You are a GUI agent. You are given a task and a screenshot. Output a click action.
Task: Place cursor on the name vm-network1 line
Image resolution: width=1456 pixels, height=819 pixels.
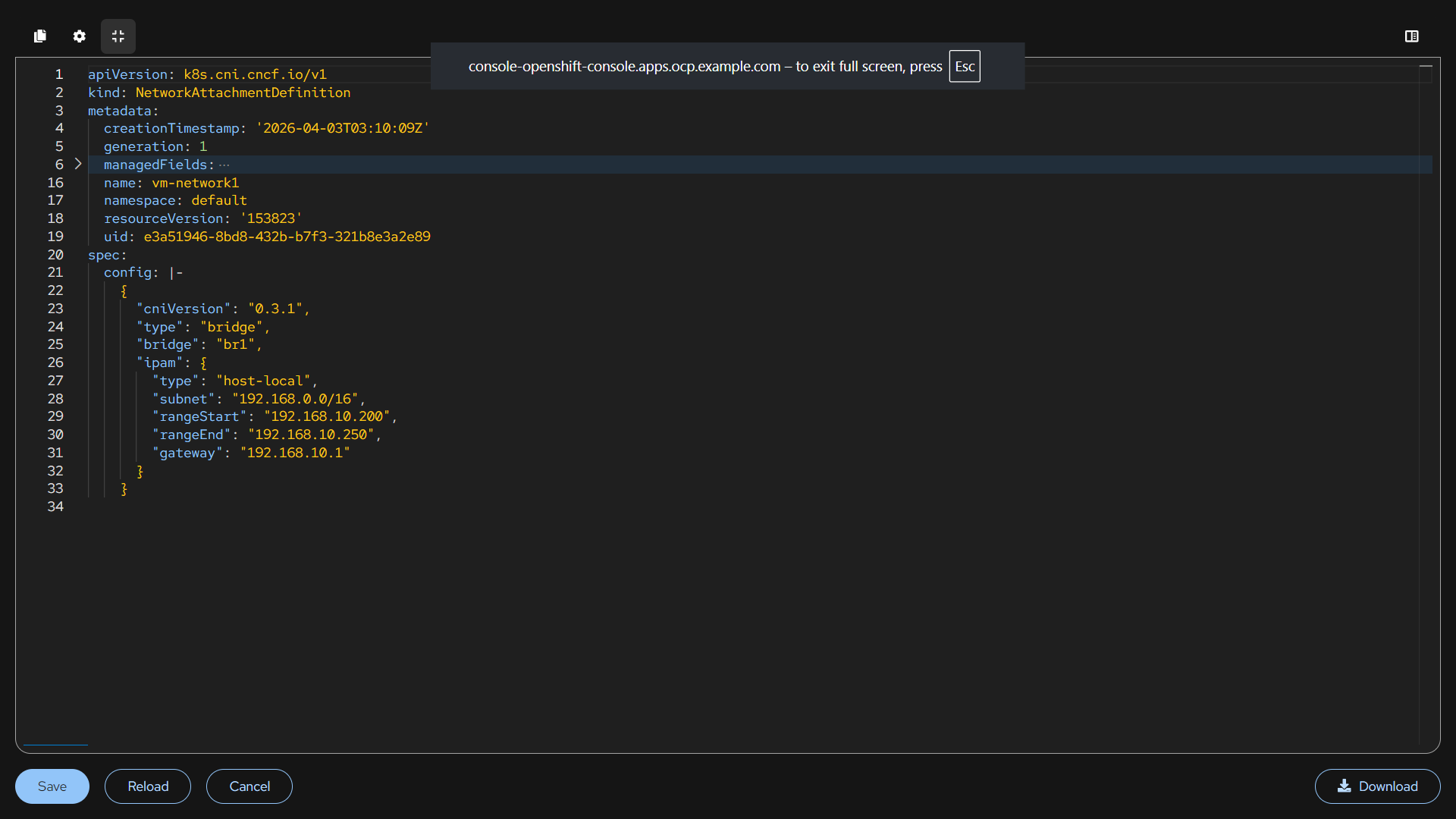pos(195,183)
